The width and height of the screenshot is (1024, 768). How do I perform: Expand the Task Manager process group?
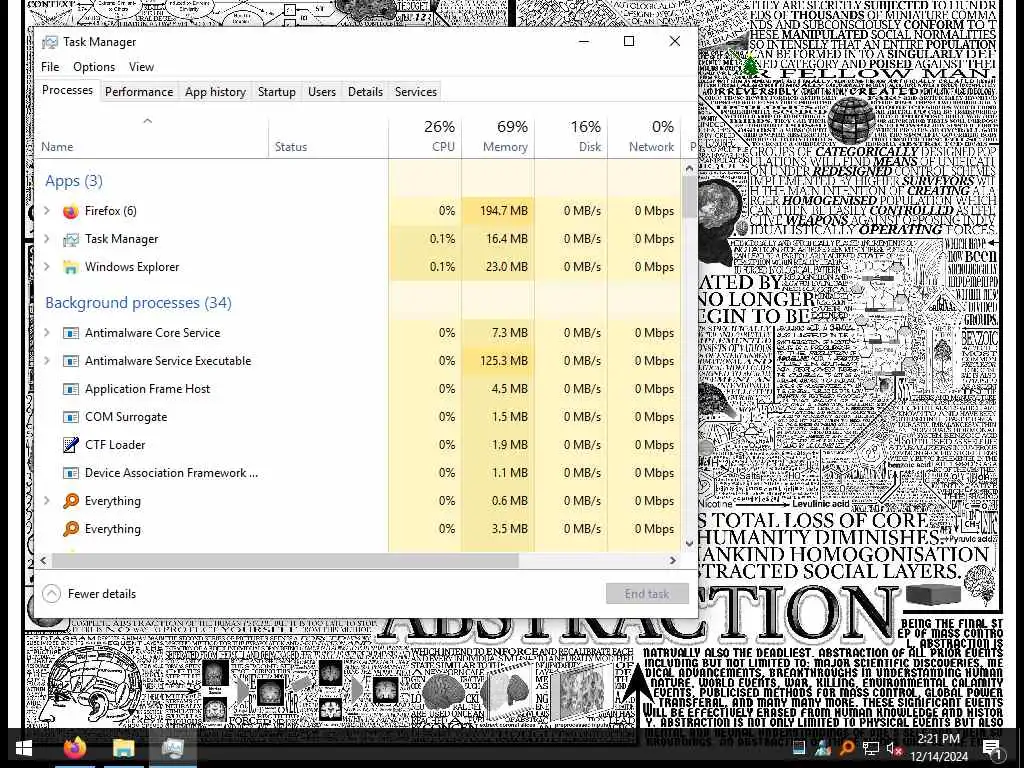[47, 239]
